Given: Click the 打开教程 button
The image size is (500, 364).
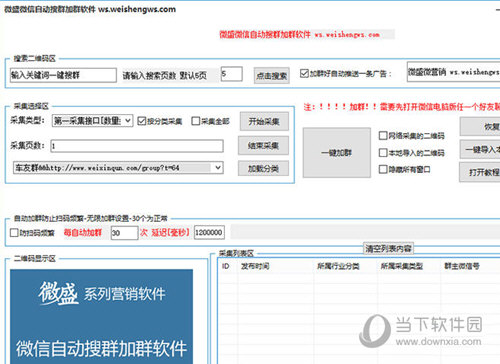Looking at the screenshot, I should pos(480,172).
